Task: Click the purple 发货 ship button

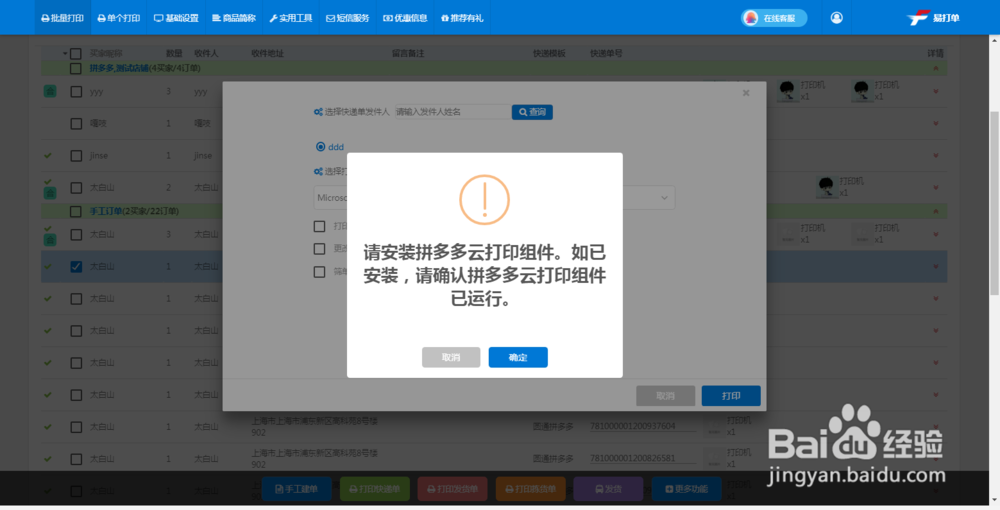Action: coord(608,489)
